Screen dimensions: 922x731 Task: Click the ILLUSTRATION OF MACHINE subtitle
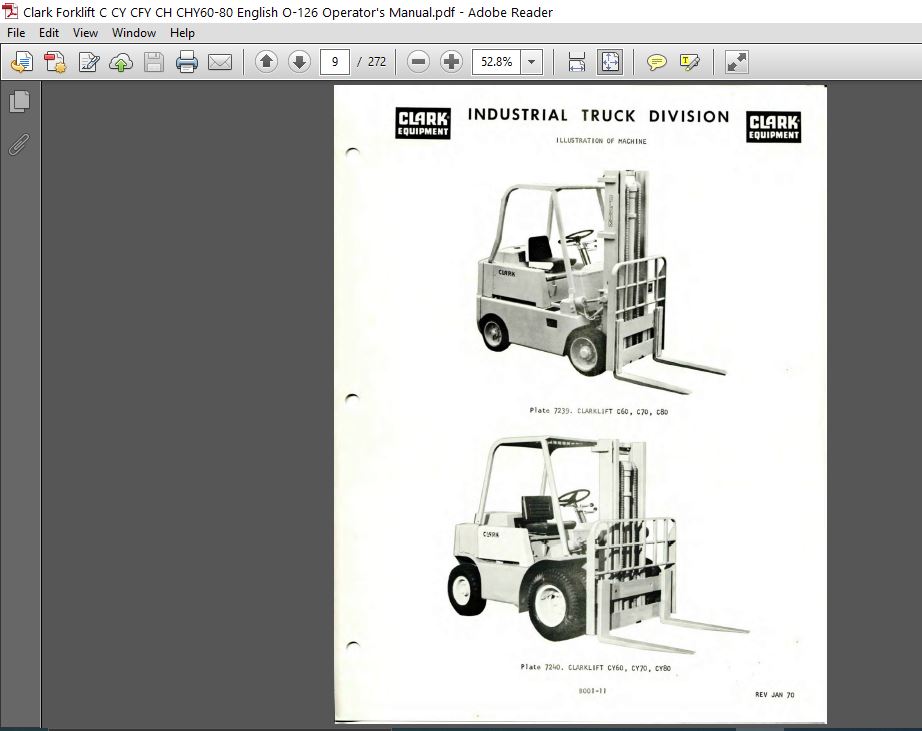click(601, 141)
